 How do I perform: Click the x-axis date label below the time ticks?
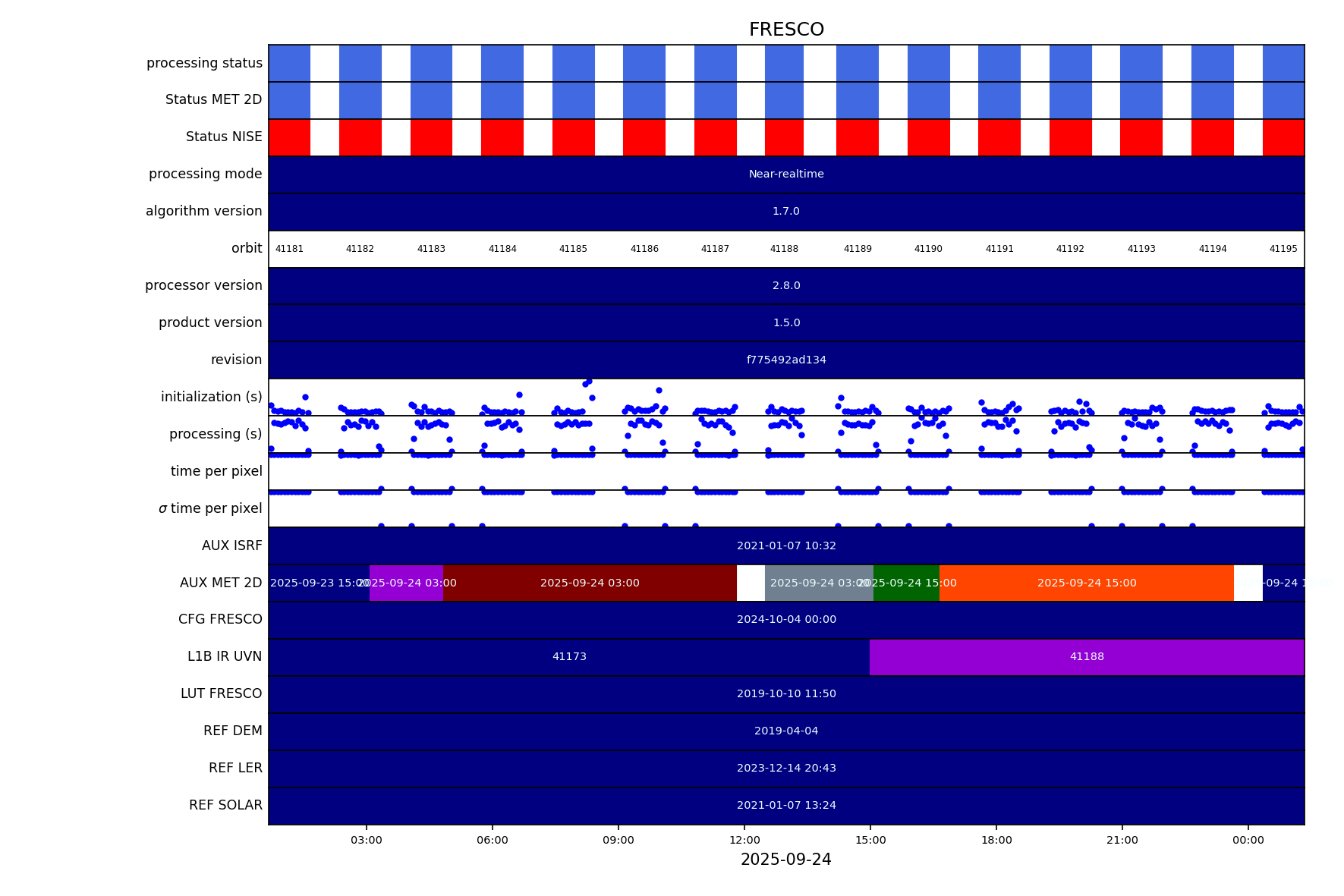[785, 860]
